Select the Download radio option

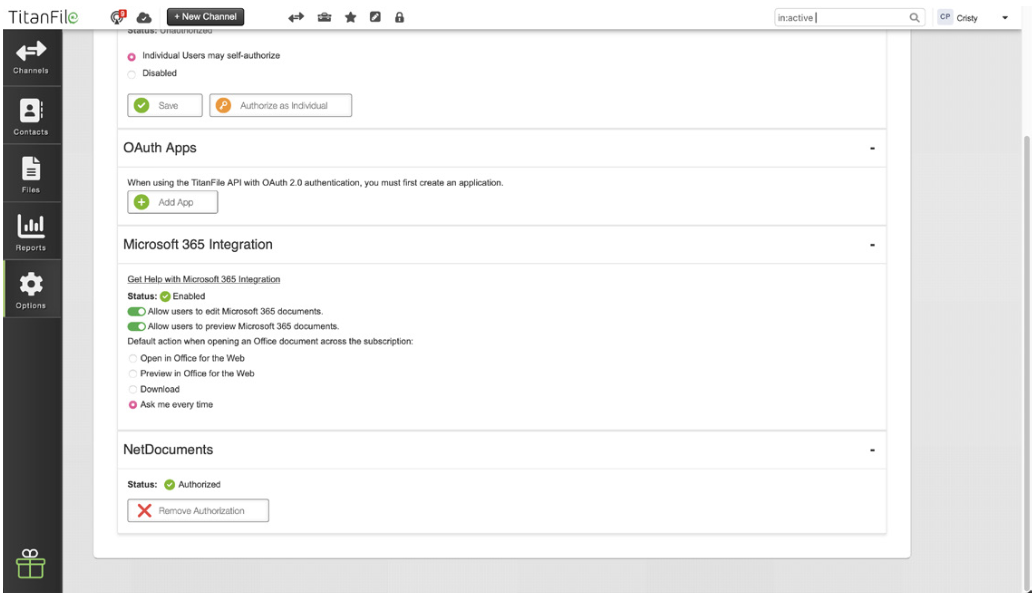[x=133, y=389]
